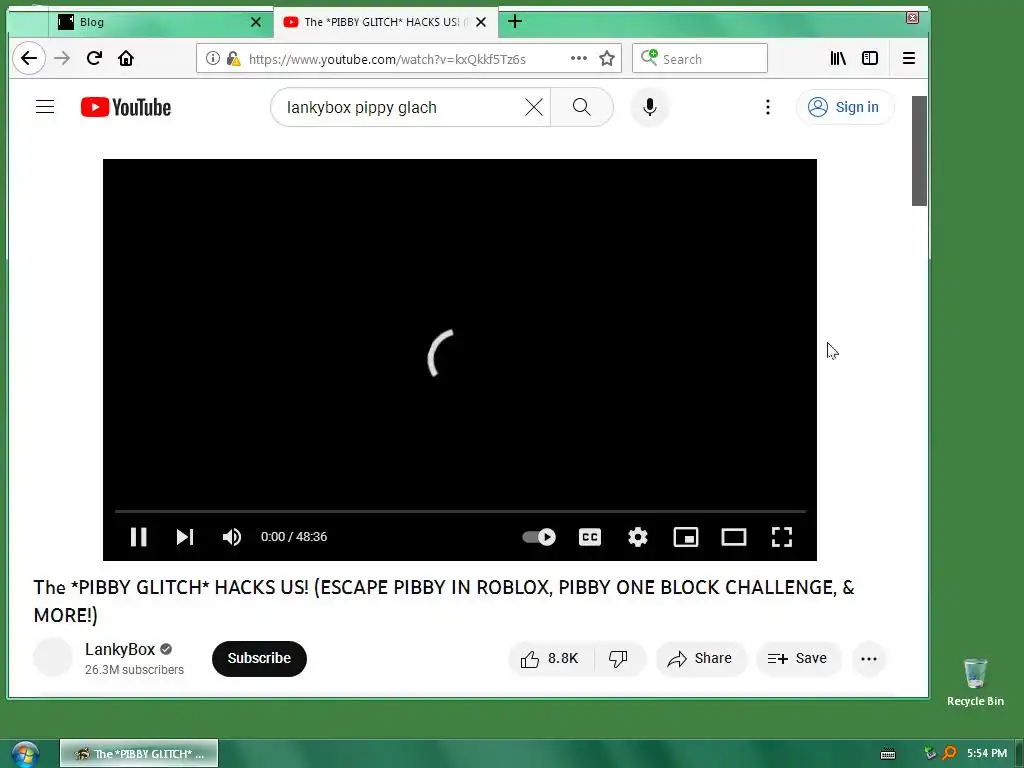Click the browser forward arrow
The height and width of the screenshot is (768, 1024).
tap(62, 58)
